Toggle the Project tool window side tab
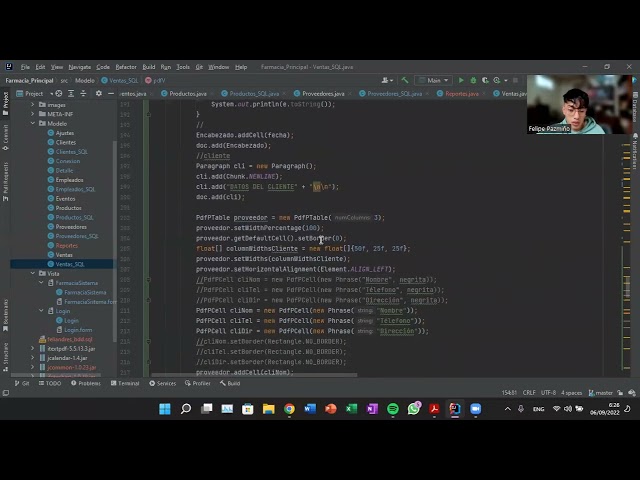Viewport: 640px width, 480px height. (5, 103)
